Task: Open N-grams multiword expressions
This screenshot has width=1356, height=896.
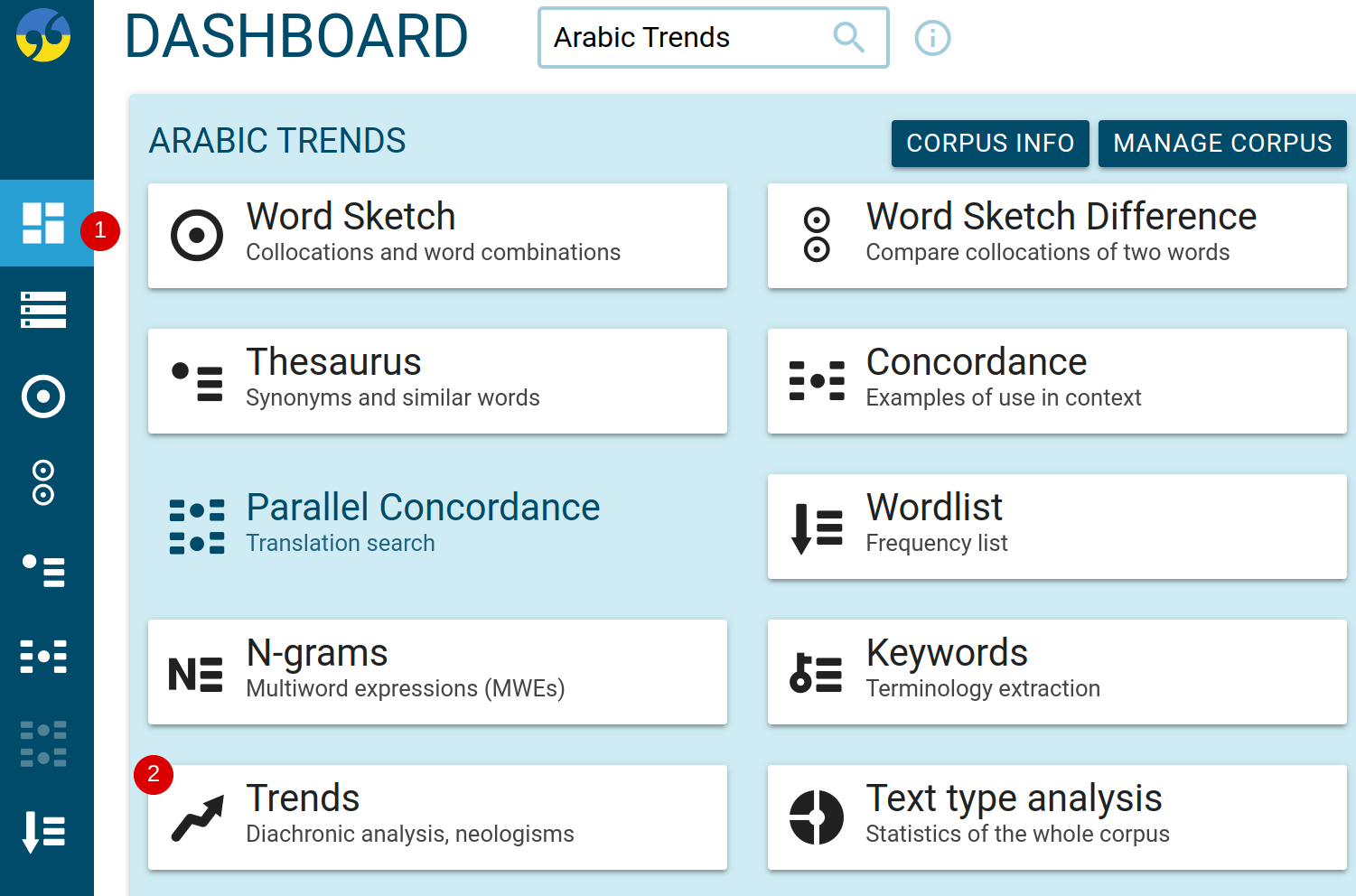Action: click(x=437, y=671)
